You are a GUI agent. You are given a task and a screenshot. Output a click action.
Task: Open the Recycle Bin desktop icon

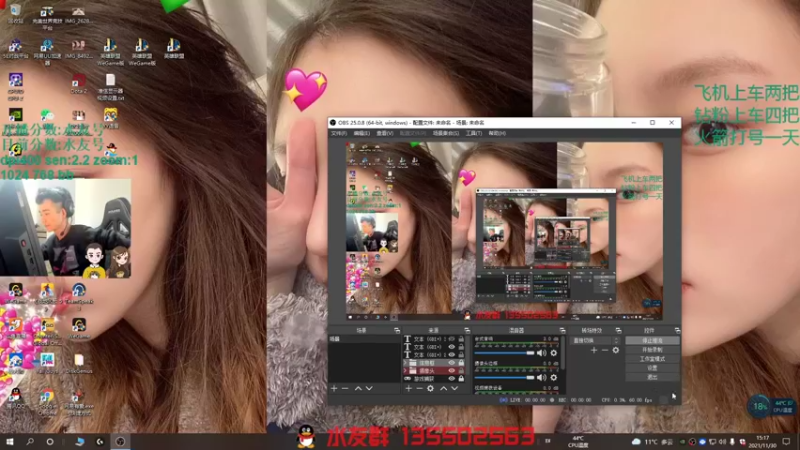coord(15,14)
